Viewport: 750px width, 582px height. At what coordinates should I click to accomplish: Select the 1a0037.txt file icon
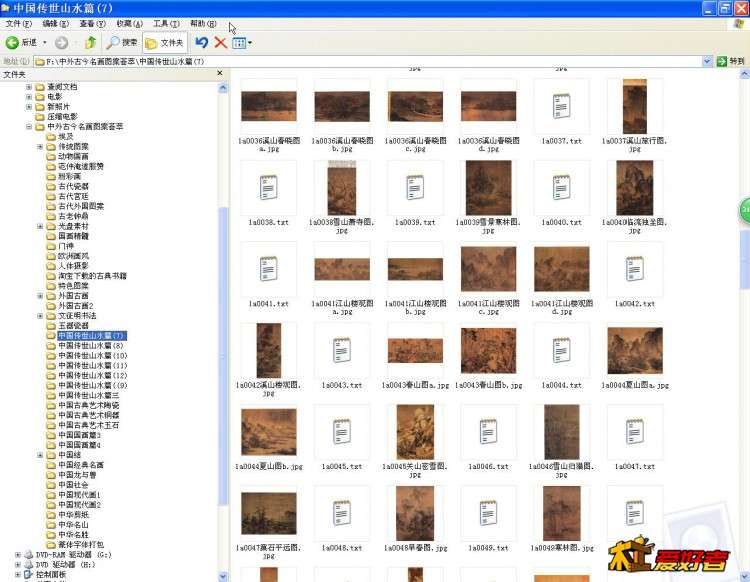tap(562, 106)
